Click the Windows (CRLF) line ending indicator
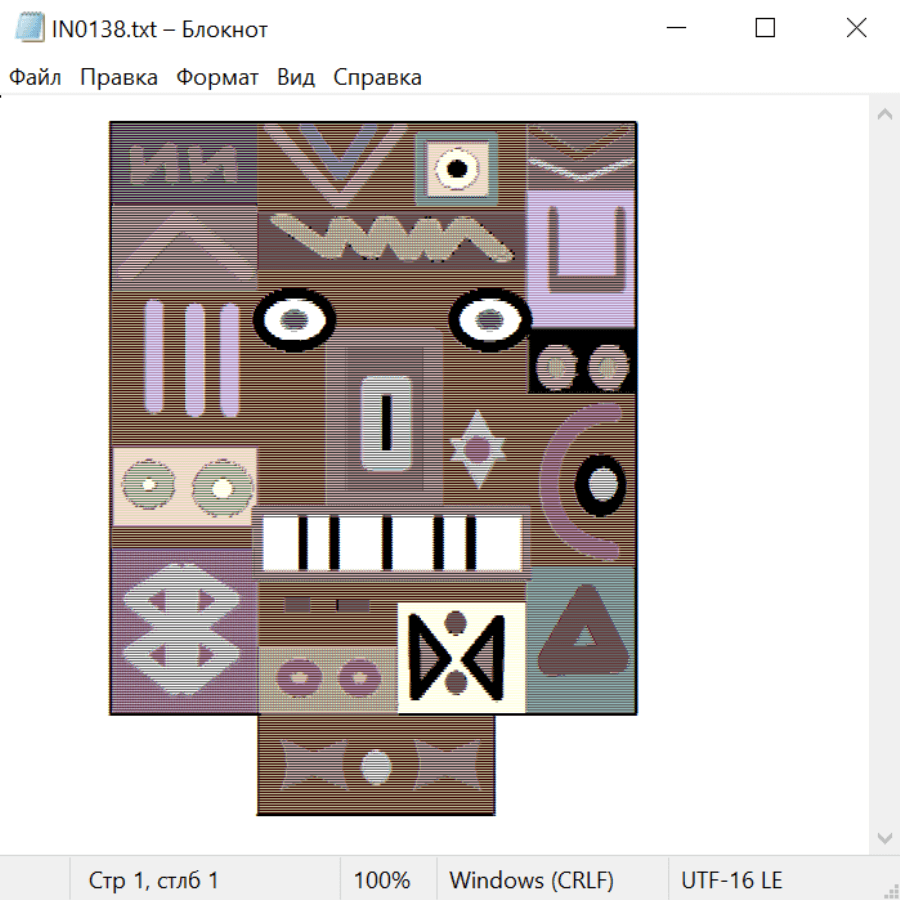The image size is (900, 900). (x=531, y=880)
